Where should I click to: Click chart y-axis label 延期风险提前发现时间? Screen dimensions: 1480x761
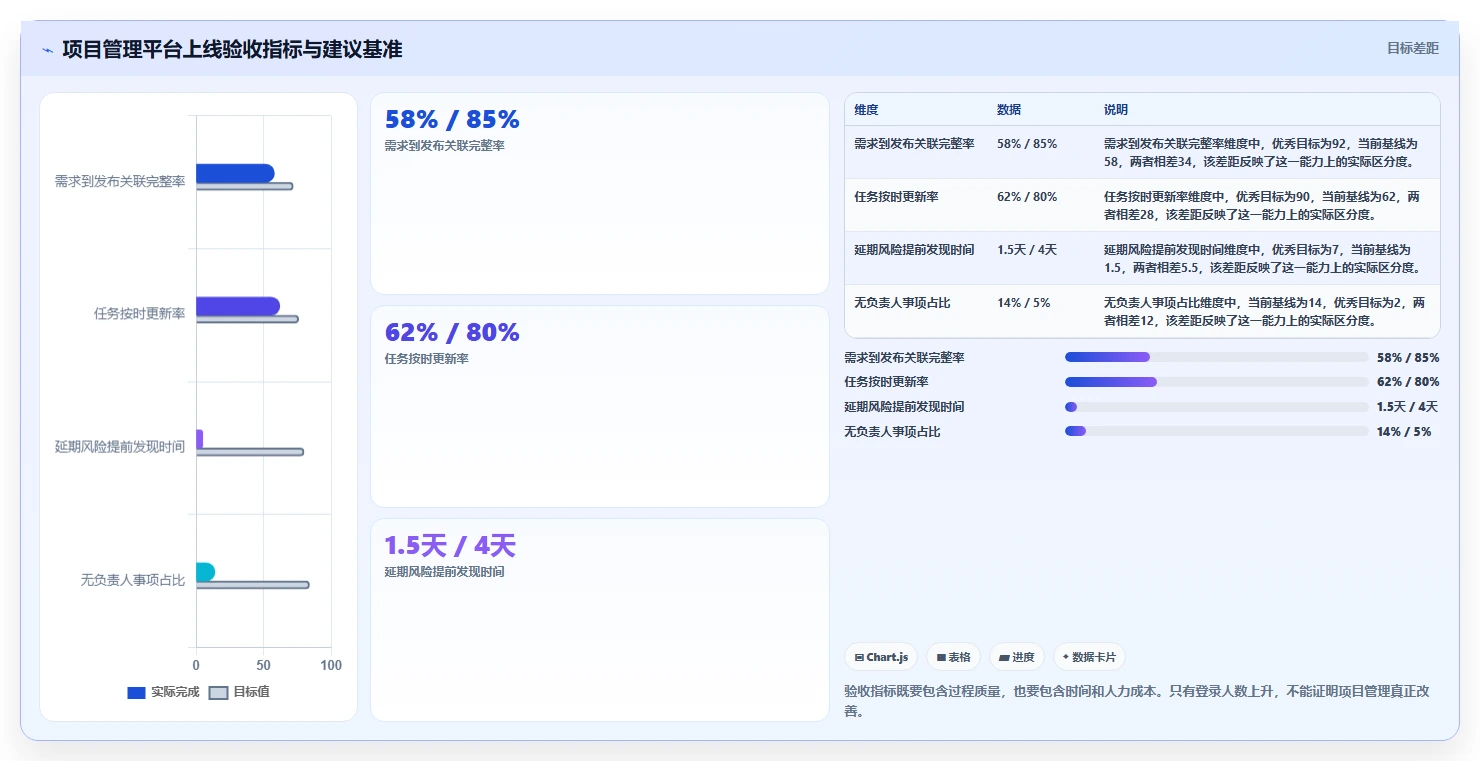(120, 447)
